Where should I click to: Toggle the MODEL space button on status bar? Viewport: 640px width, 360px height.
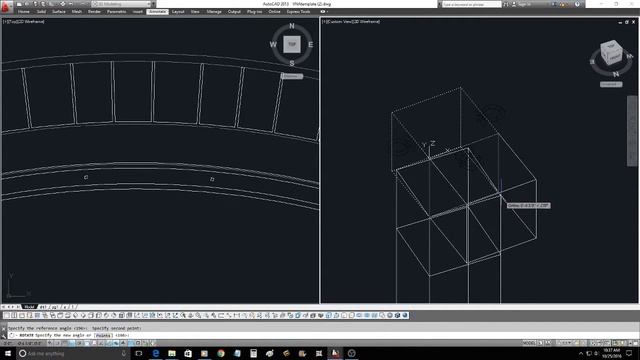(529, 343)
